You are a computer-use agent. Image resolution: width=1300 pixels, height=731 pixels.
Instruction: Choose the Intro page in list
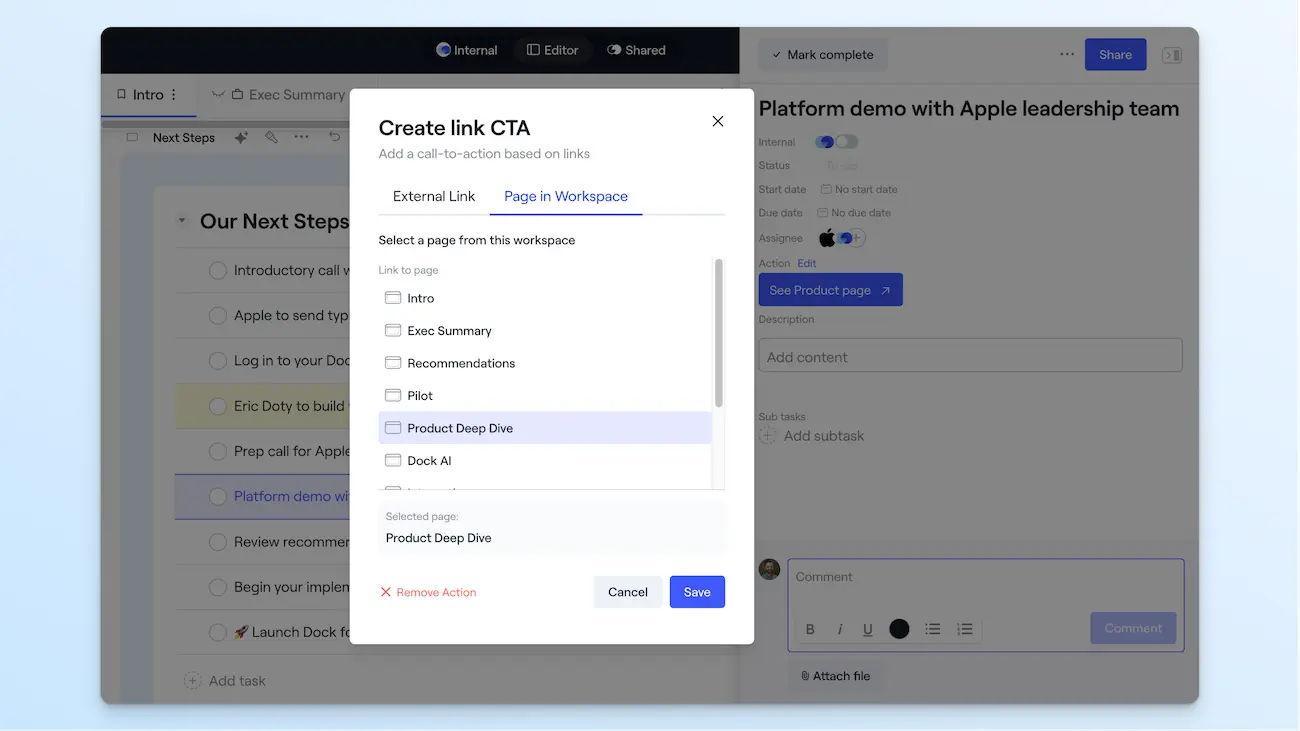pos(545,298)
